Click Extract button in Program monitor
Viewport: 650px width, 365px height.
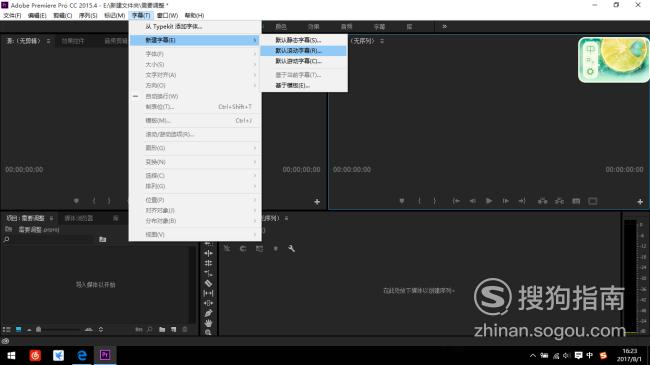tap(559, 201)
